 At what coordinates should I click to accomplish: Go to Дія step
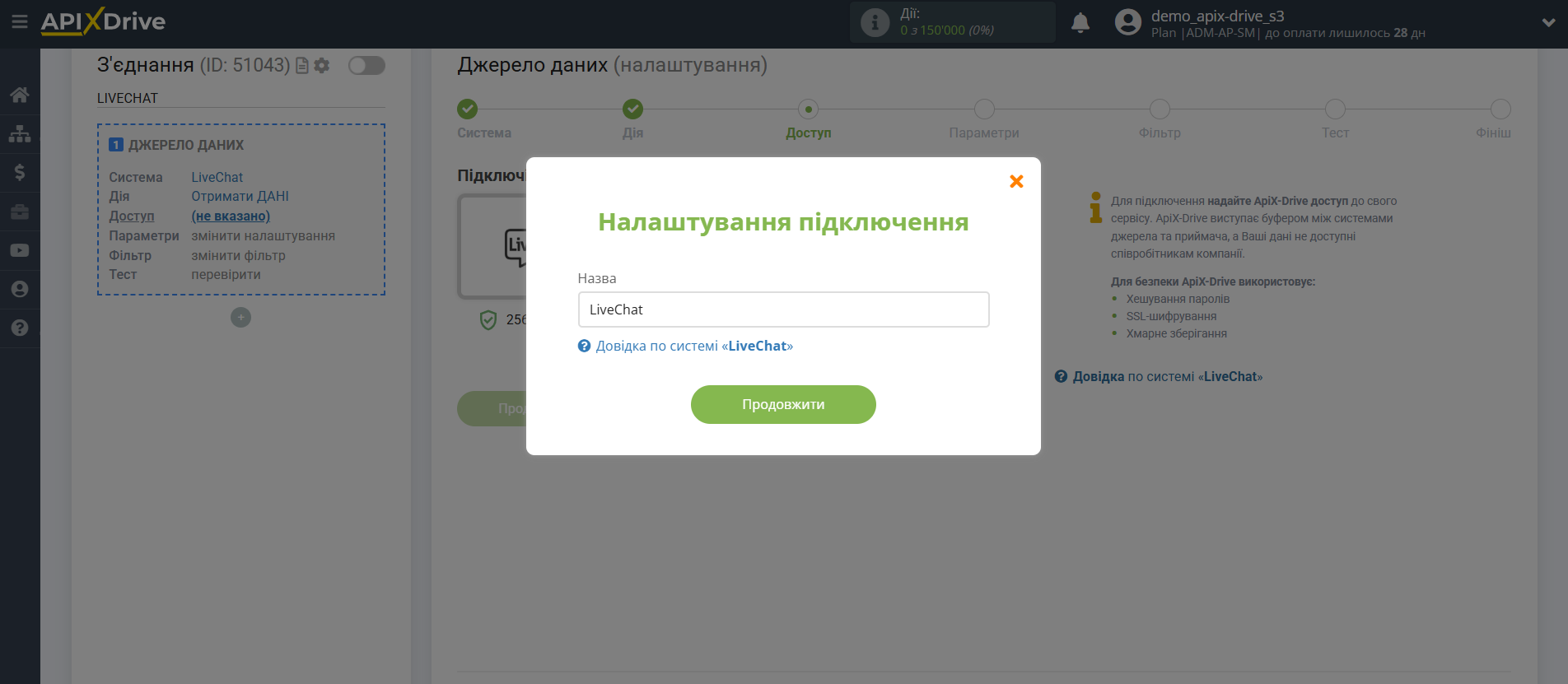pyautogui.click(x=632, y=109)
